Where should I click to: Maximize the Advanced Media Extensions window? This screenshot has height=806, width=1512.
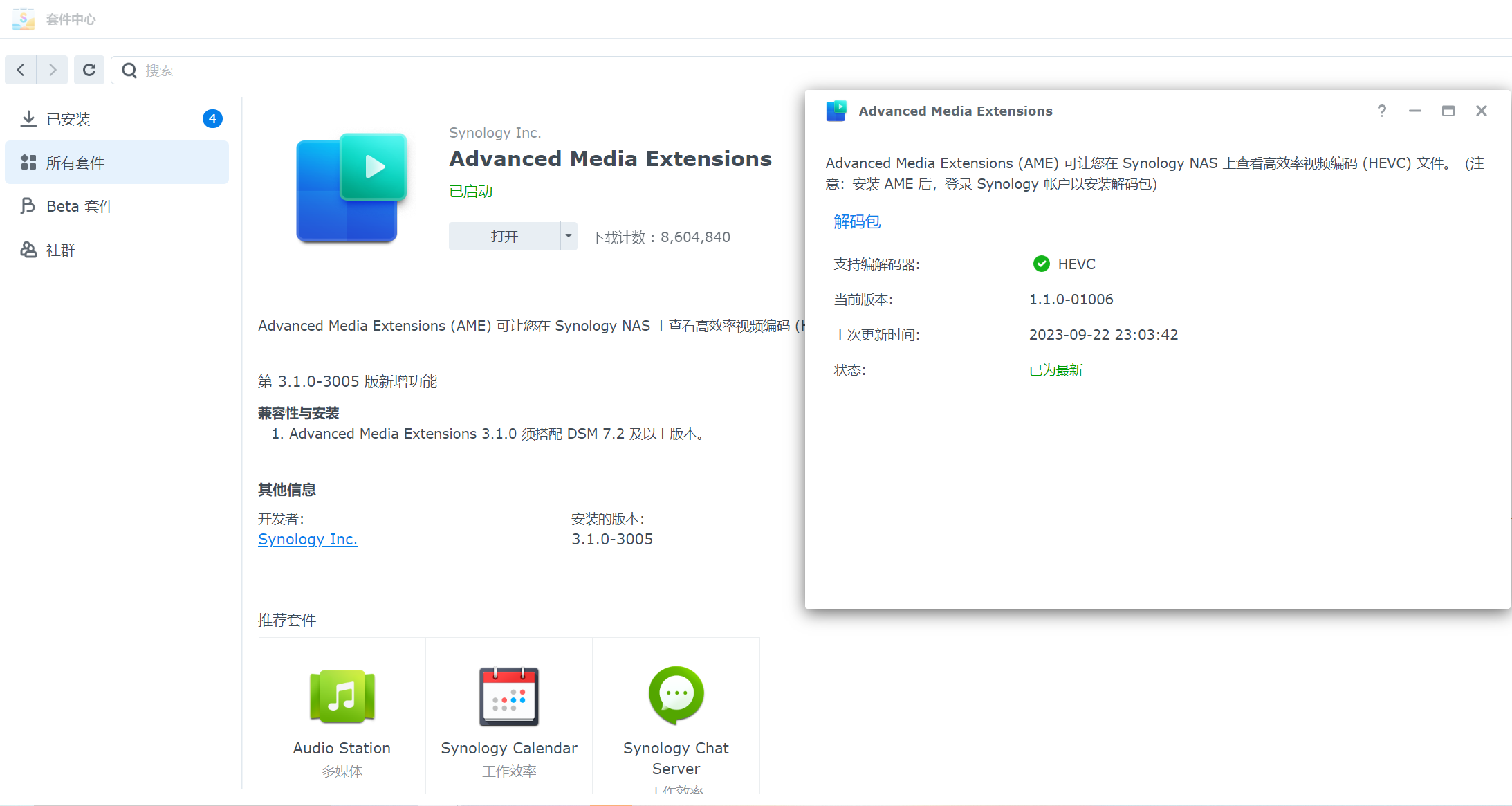pyautogui.click(x=1448, y=111)
